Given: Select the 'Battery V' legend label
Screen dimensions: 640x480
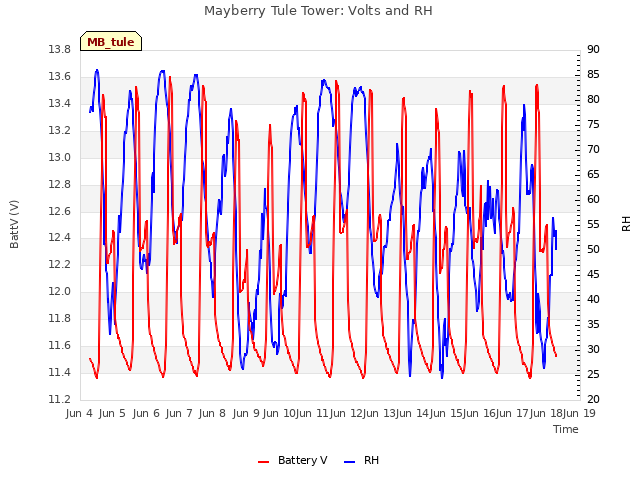Looking at the screenshot, I should [x=302, y=460].
